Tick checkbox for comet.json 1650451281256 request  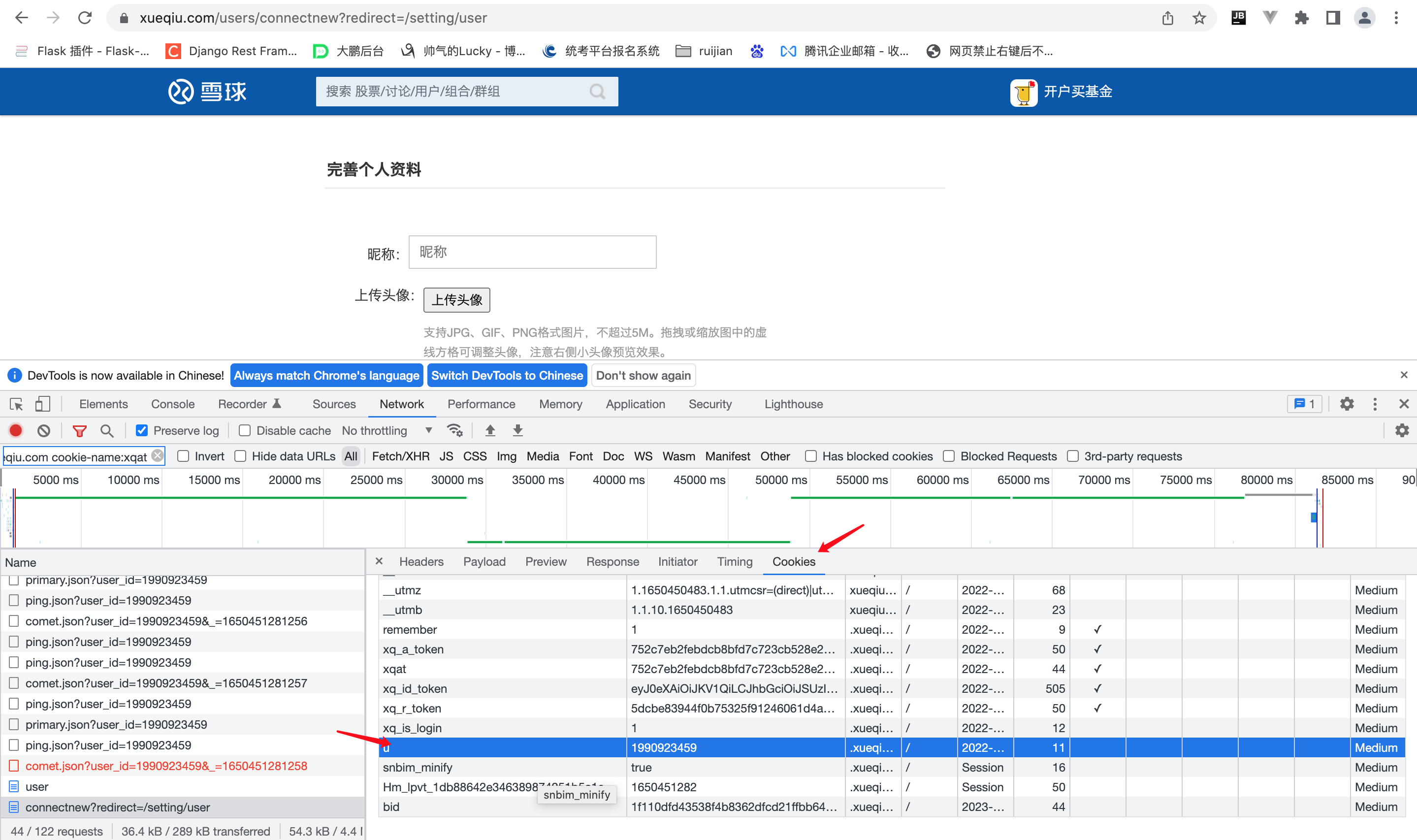click(x=14, y=621)
